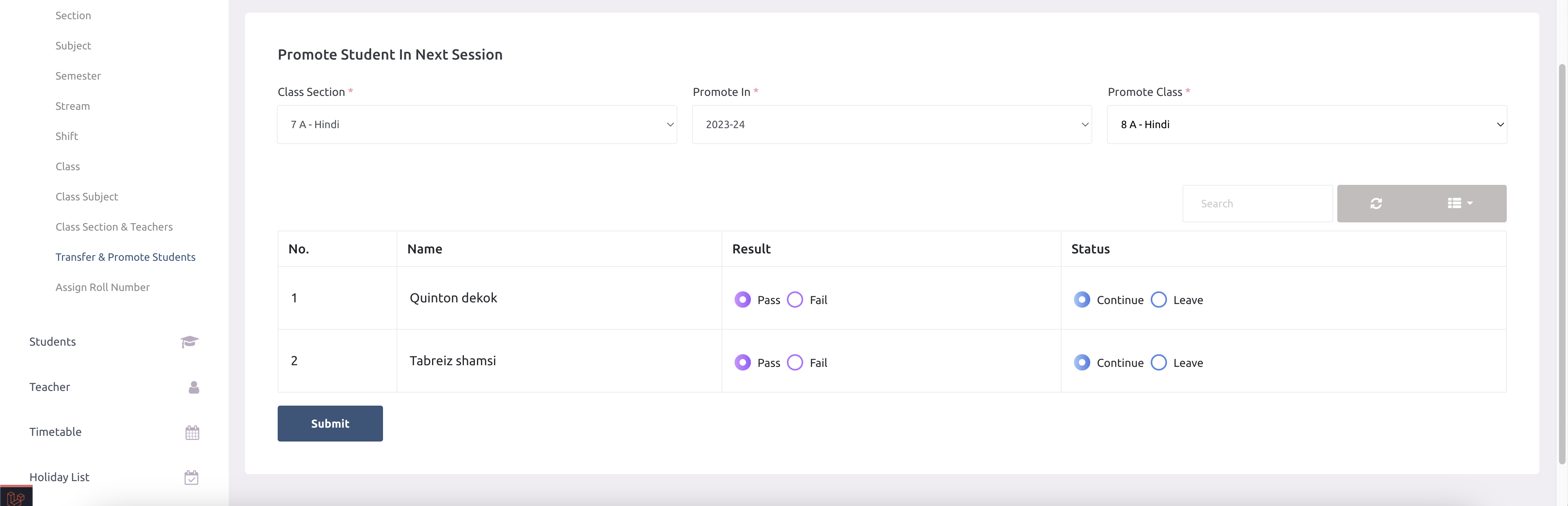Open the Transfer & Promote Students menu item
The width and height of the screenshot is (1568, 506).
click(125, 257)
